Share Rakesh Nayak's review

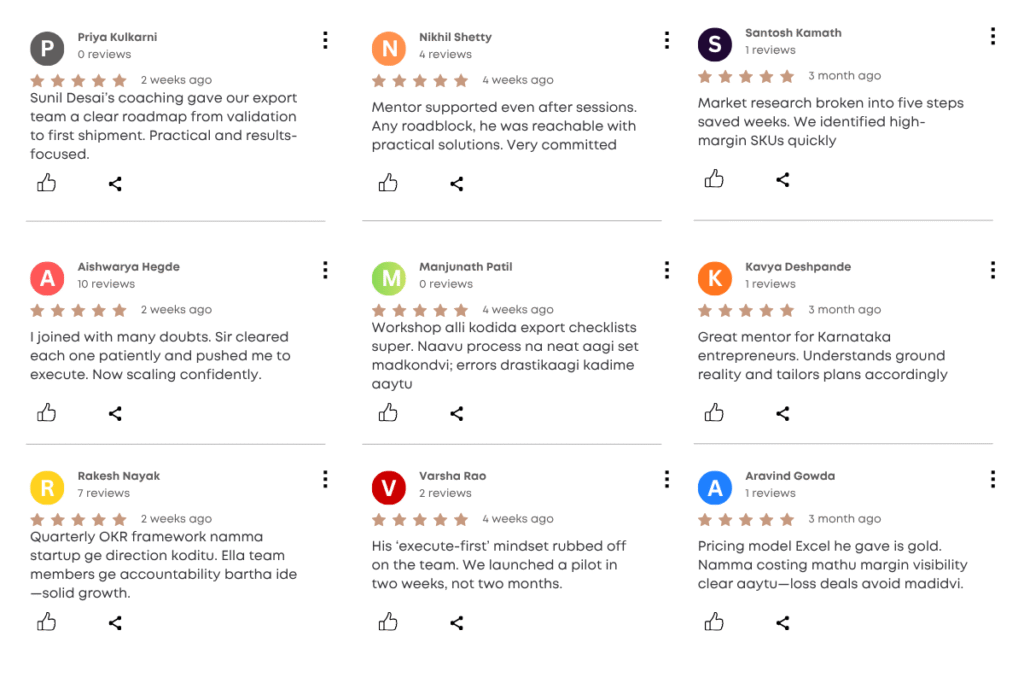[115, 623]
